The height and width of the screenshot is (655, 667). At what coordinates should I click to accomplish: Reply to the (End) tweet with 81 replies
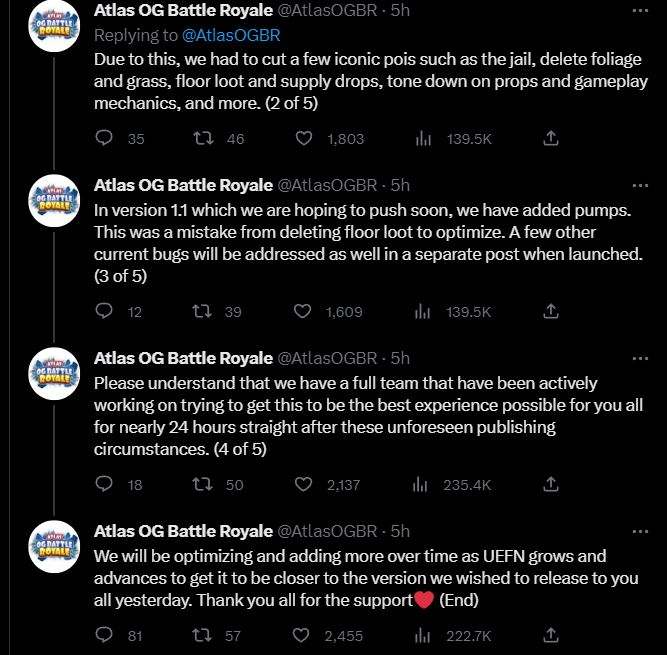click(x=103, y=635)
